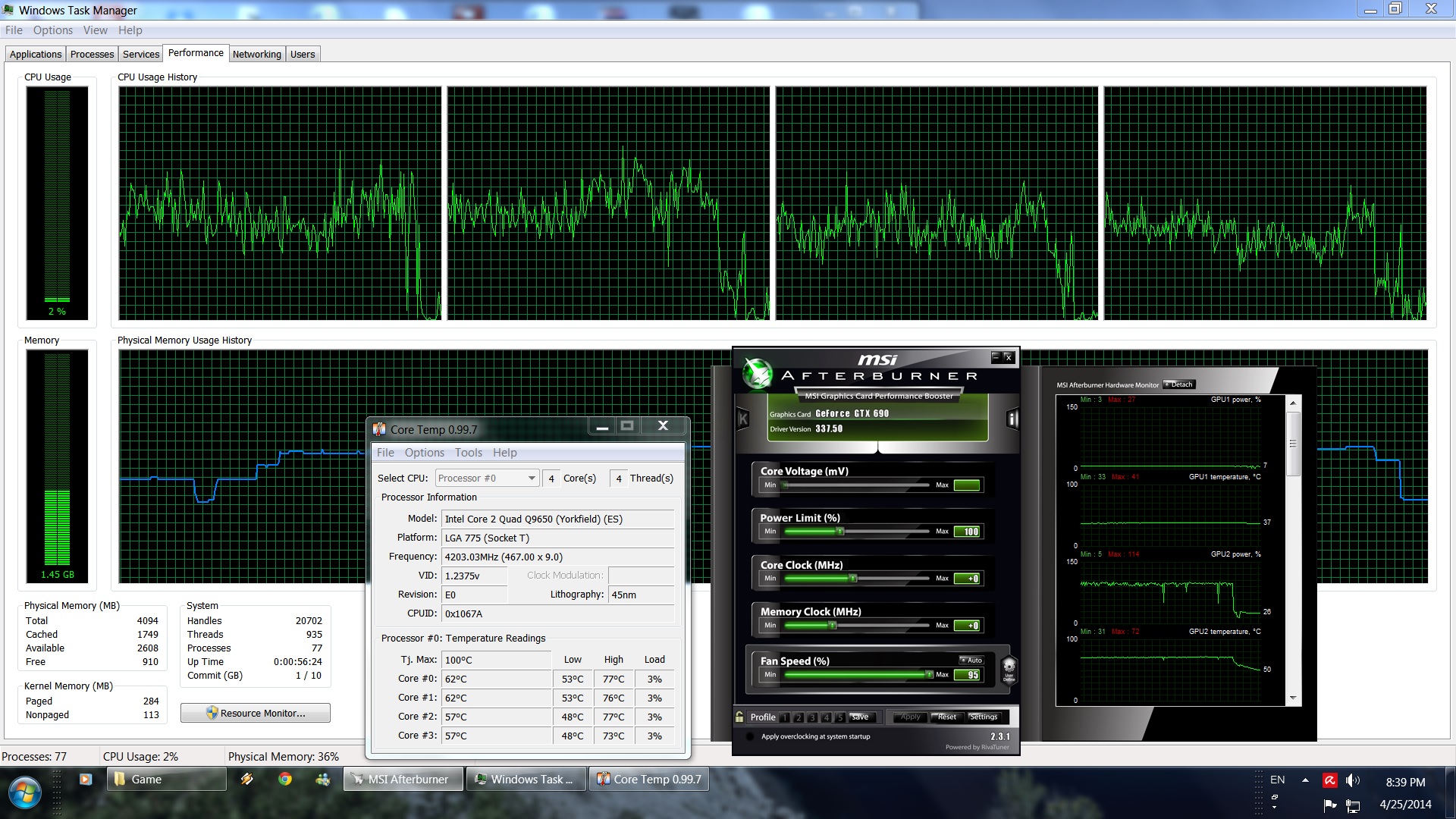Open Core Temp Tools menu
The image size is (1456, 819).
point(468,453)
